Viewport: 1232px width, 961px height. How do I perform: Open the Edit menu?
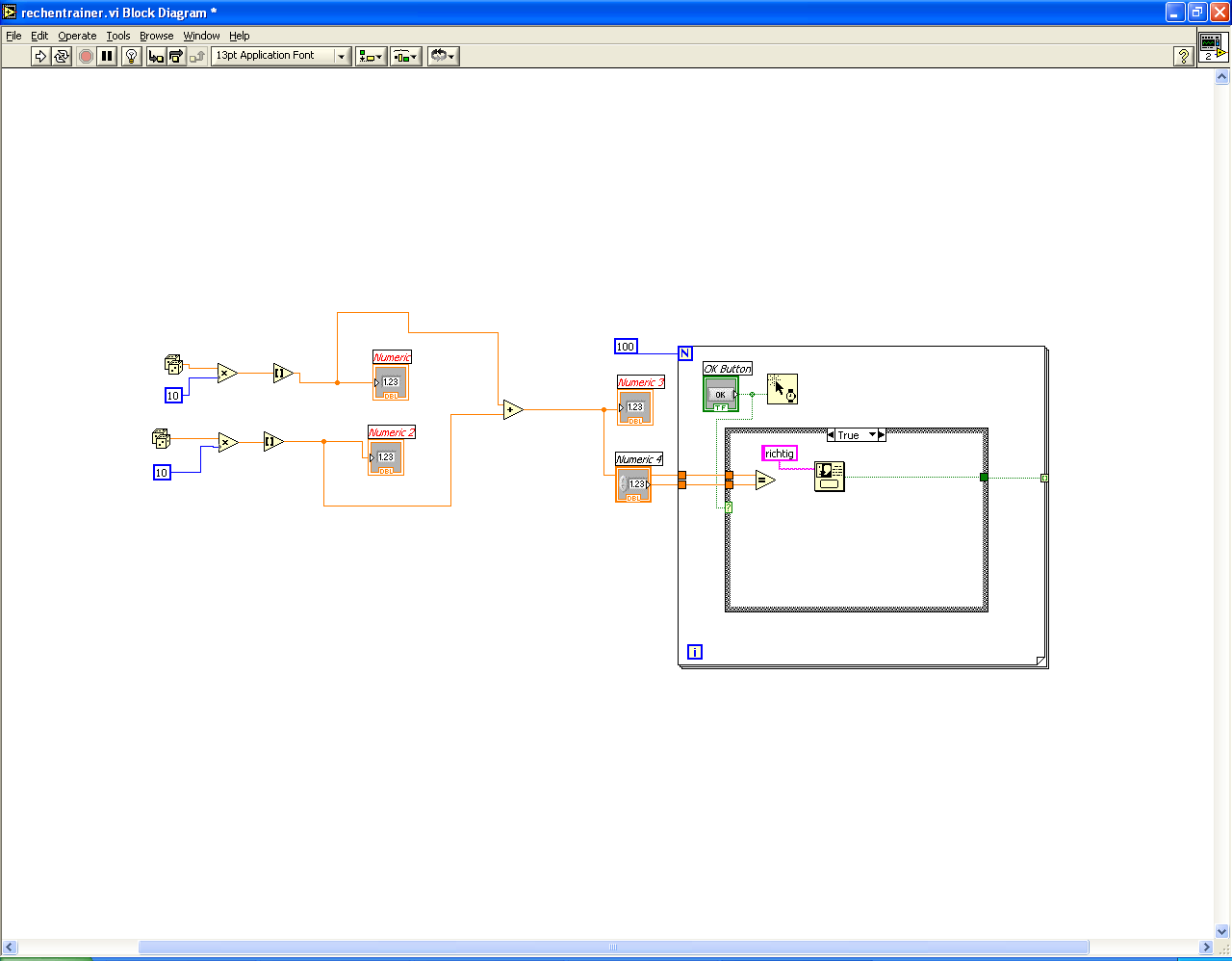[39, 36]
